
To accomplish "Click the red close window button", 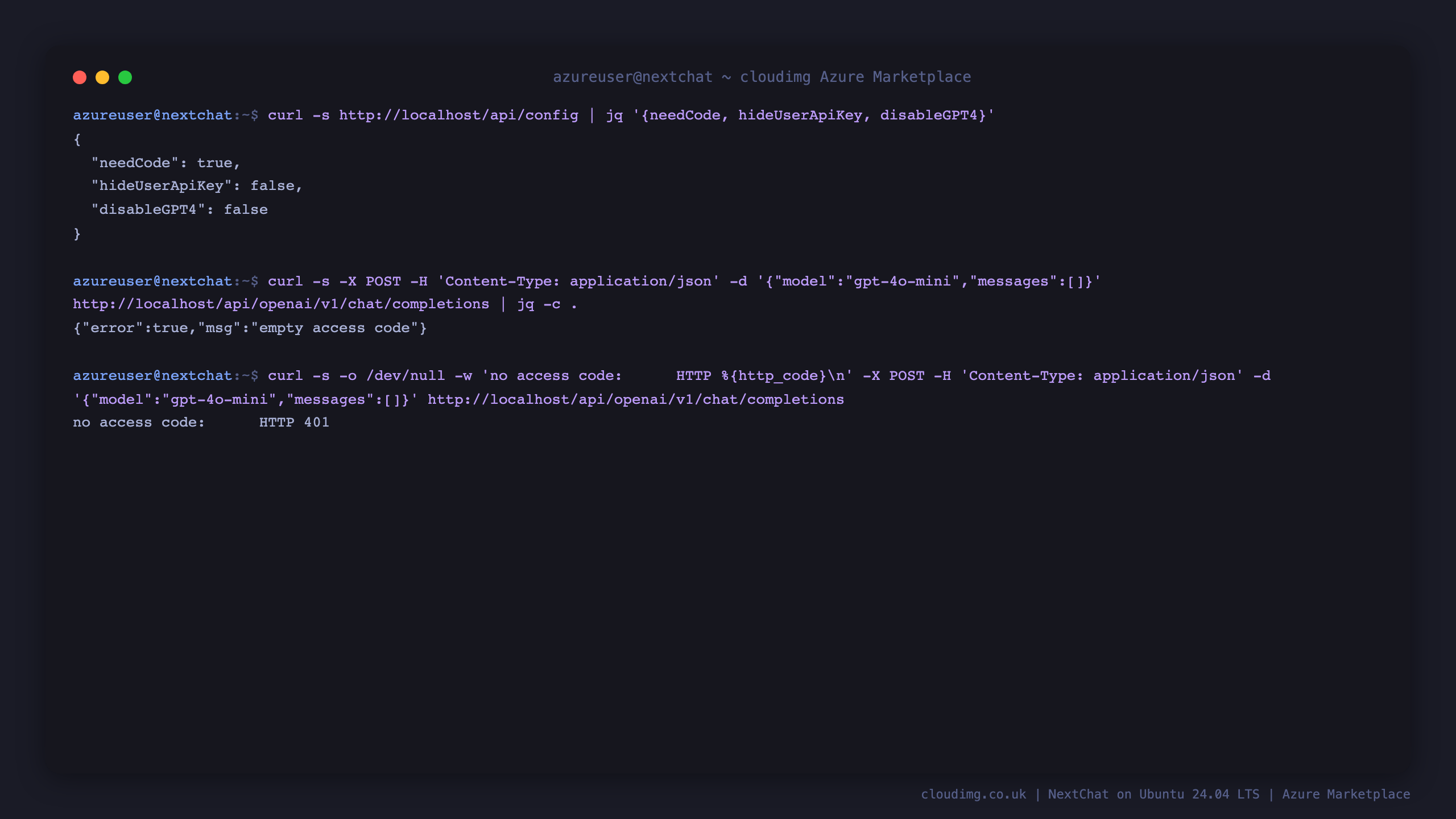I will (x=80, y=77).
